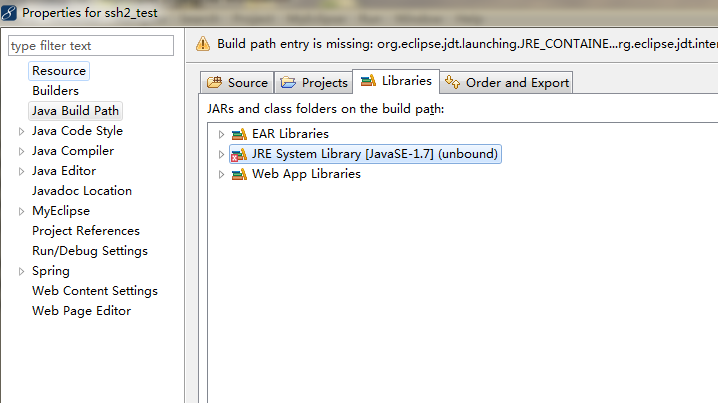
Task: Open the MyEclipse properties page
Action: (61, 211)
